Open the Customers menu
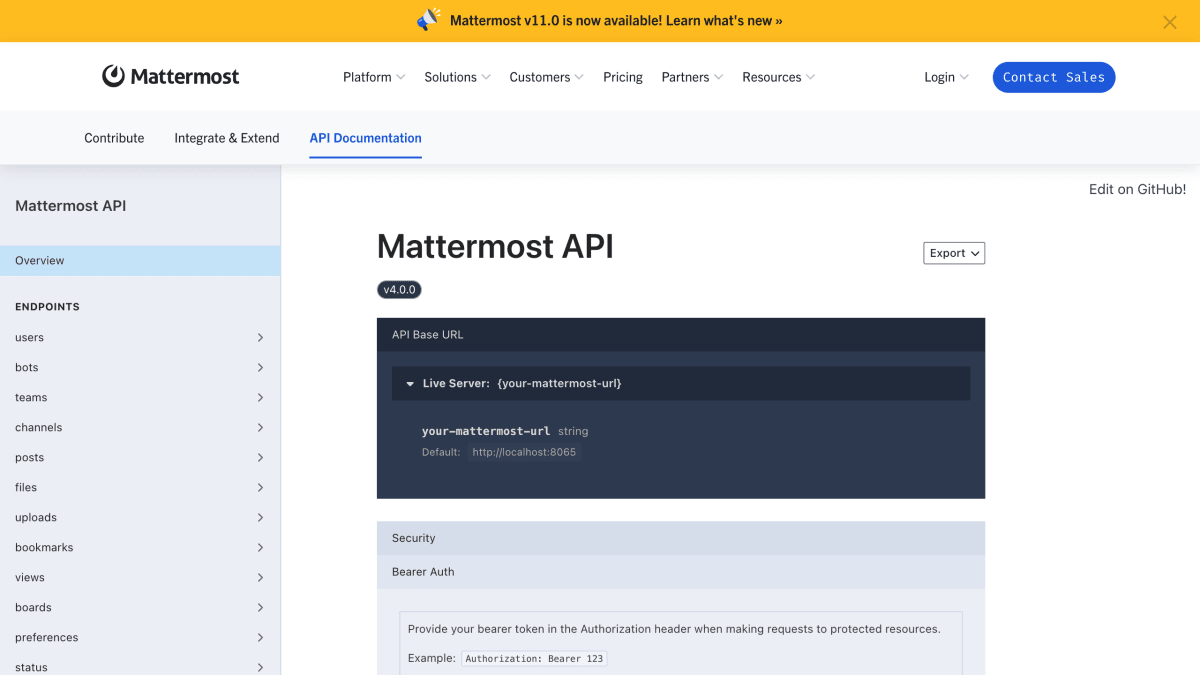This screenshot has width=1200, height=675. [x=546, y=77]
